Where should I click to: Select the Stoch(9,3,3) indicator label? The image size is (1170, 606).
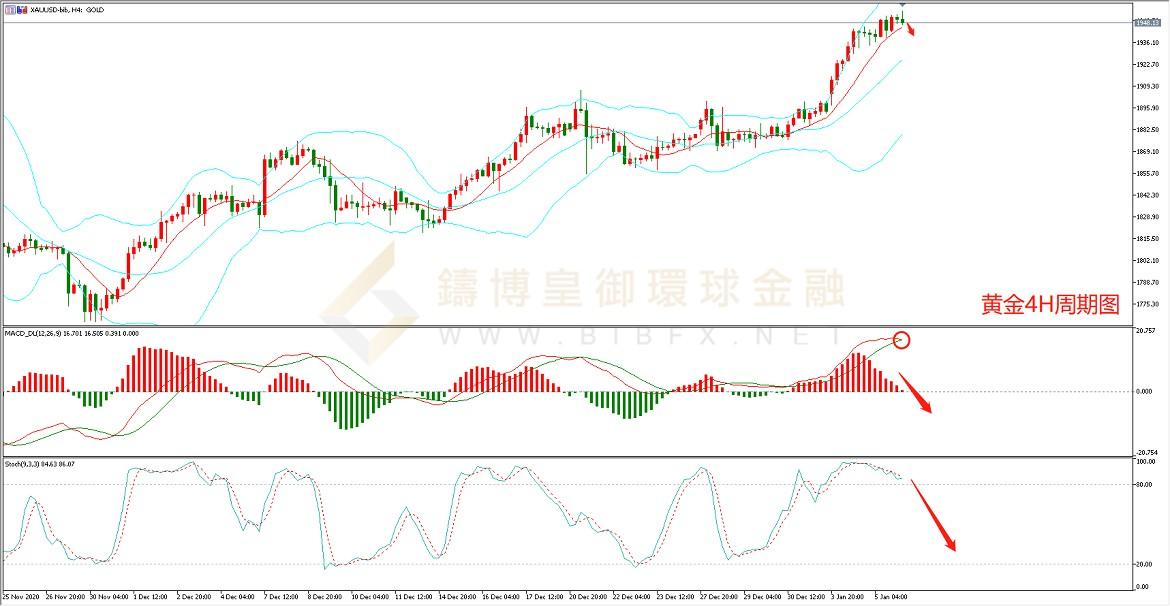pyautogui.click(x=40, y=463)
